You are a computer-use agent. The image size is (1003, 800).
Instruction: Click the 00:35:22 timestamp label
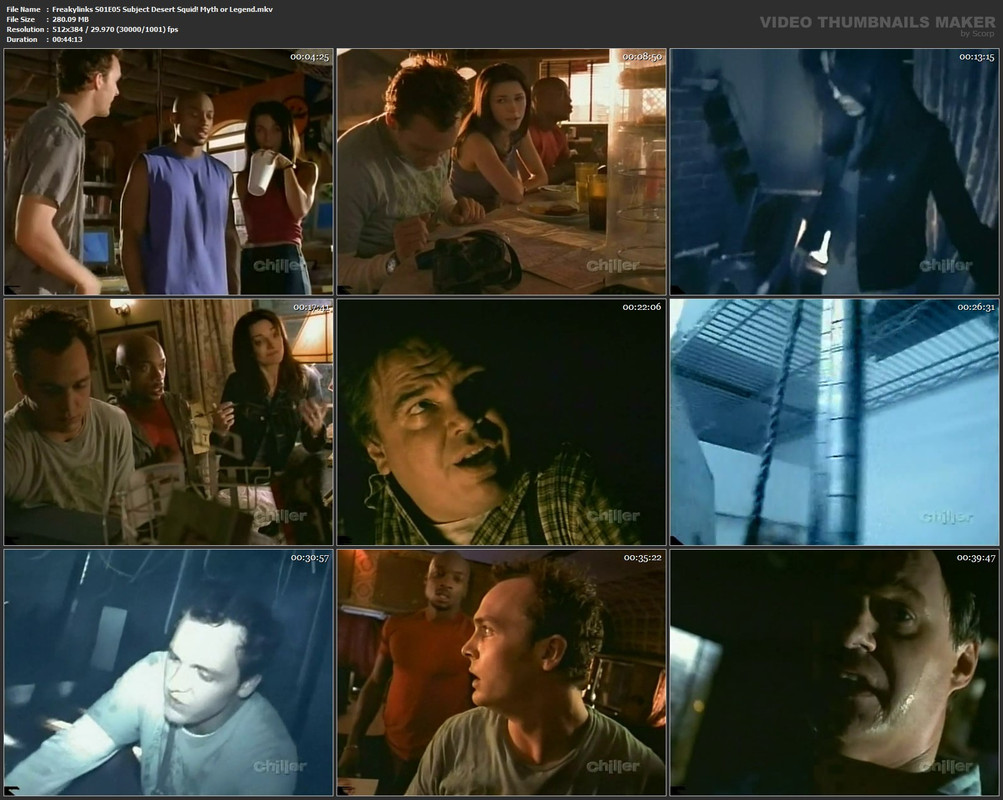(x=643, y=558)
